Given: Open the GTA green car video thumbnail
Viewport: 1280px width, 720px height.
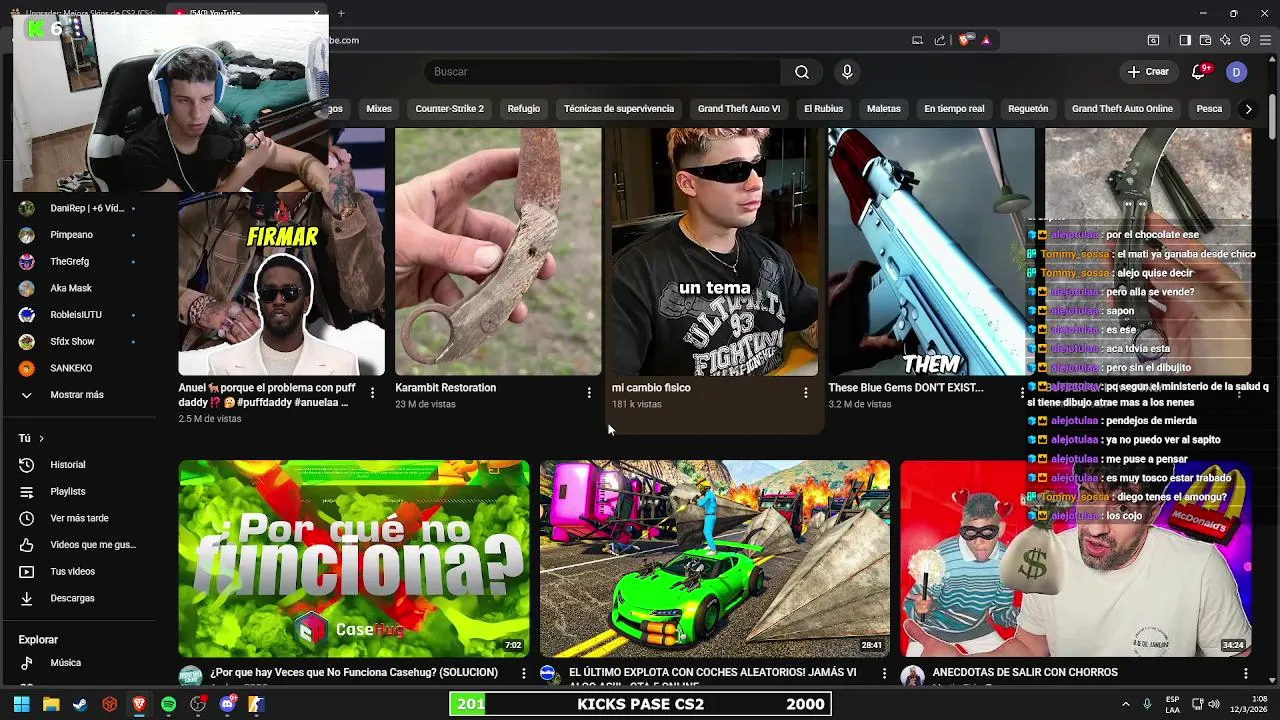Looking at the screenshot, I should [x=715, y=558].
